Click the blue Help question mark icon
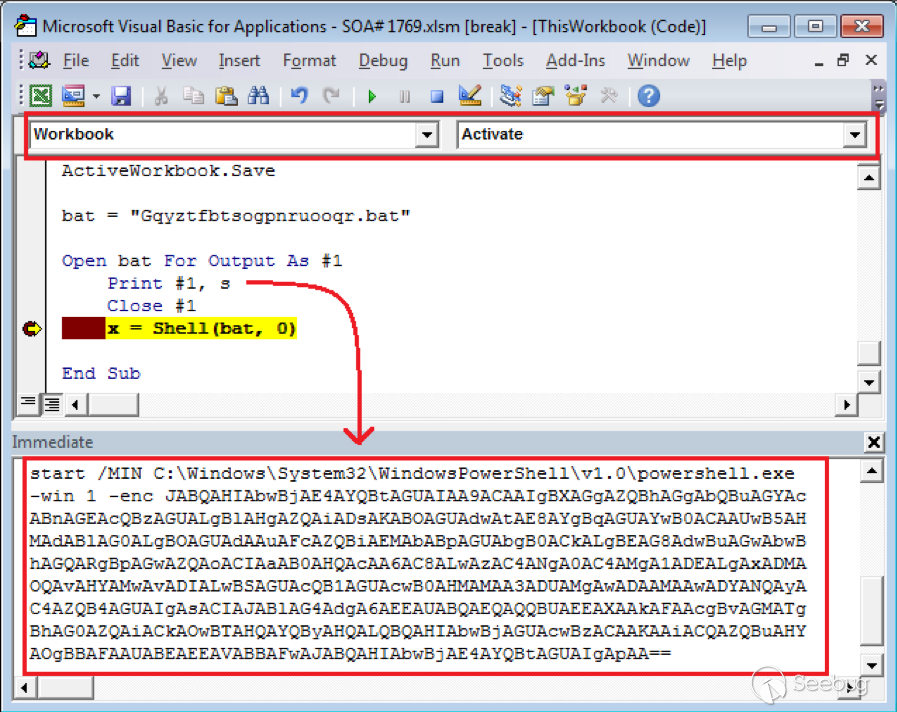 click(648, 96)
